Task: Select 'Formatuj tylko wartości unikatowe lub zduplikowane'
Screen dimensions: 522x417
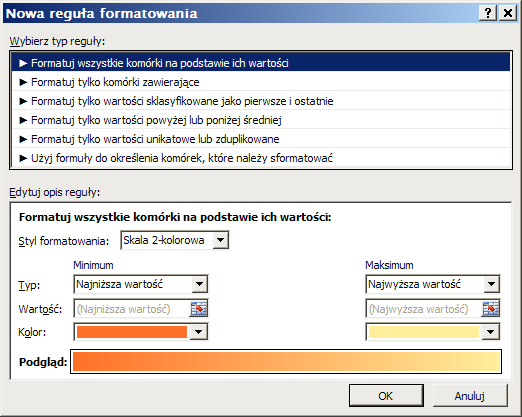Action: click(x=261, y=139)
